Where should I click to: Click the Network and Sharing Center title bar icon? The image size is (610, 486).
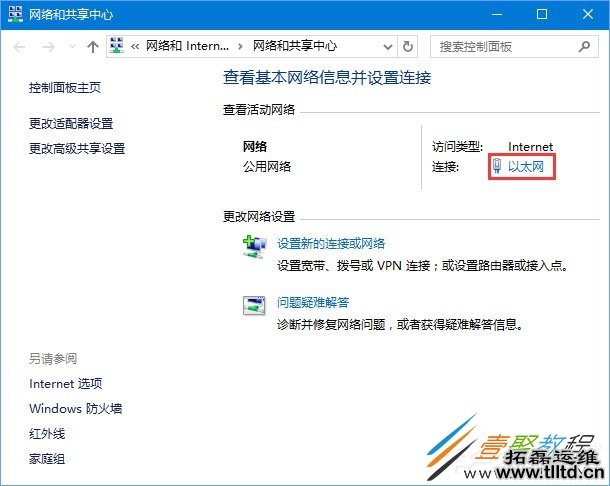pyautogui.click(x=15, y=14)
